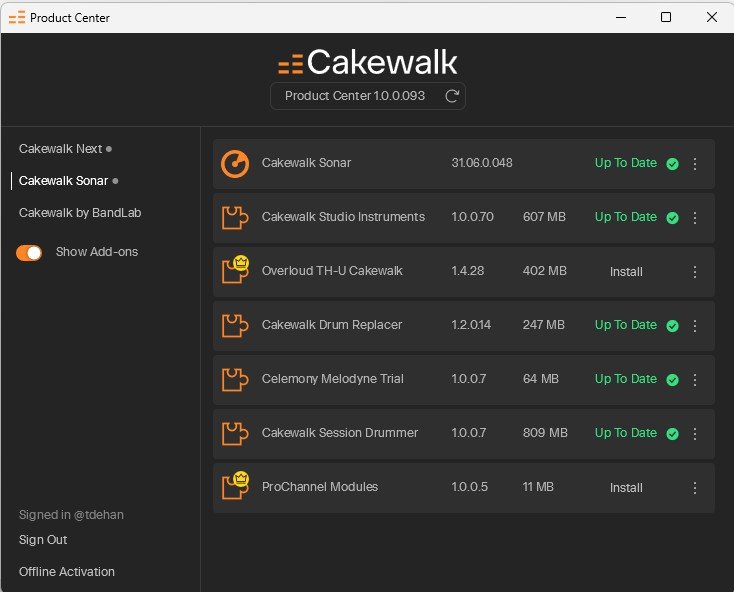Click the green checkmark on Drum Replacer row
Viewport: 734px width, 592px height.
pyautogui.click(x=673, y=326)
